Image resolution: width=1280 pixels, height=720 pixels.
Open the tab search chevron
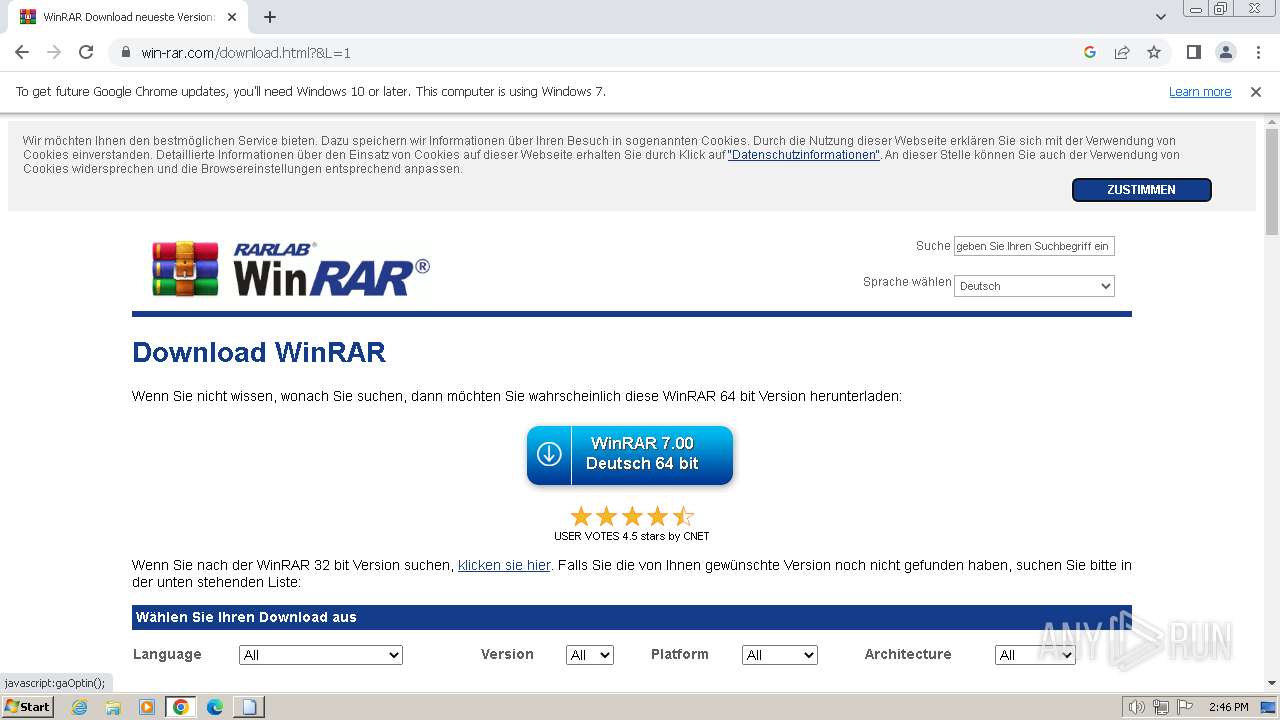click(1161, 17)
